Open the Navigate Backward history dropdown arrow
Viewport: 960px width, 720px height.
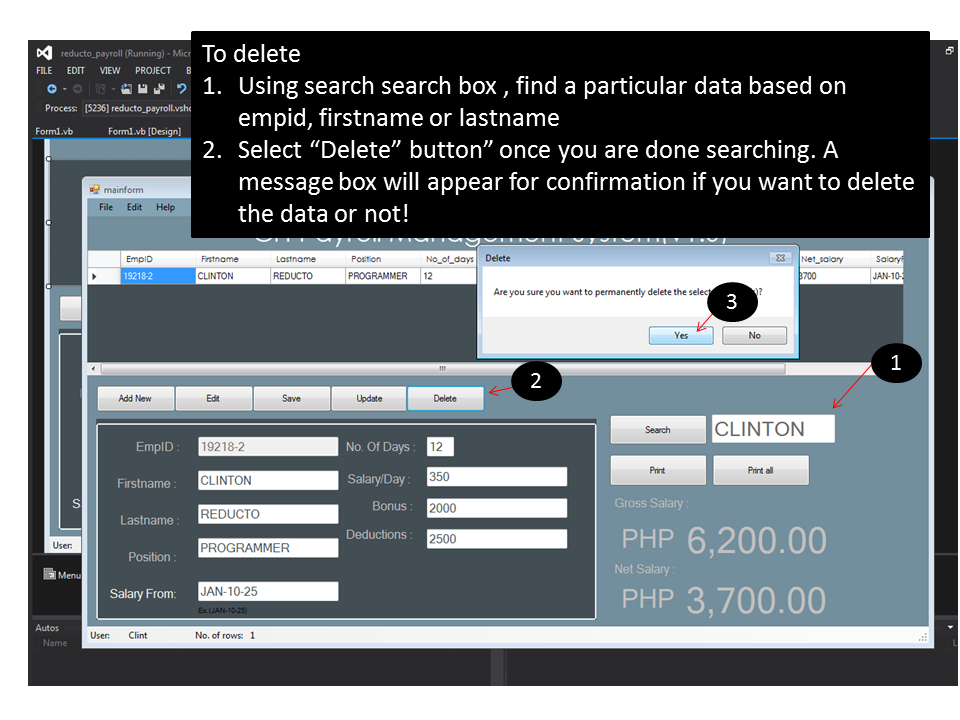65,88
